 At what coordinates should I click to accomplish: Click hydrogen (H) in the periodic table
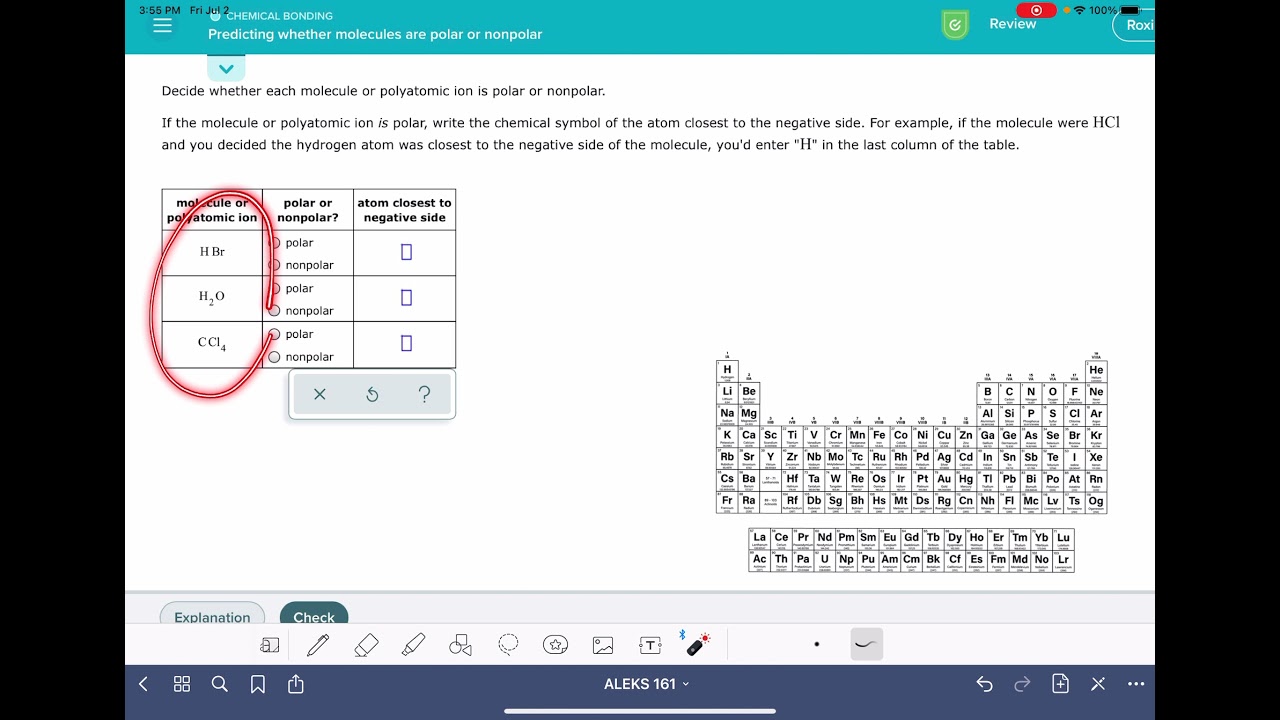(727, 372)
